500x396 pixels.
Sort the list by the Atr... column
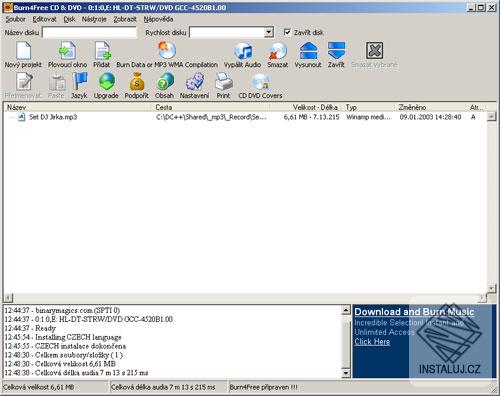pyautogui.click(x=477, y=107)
